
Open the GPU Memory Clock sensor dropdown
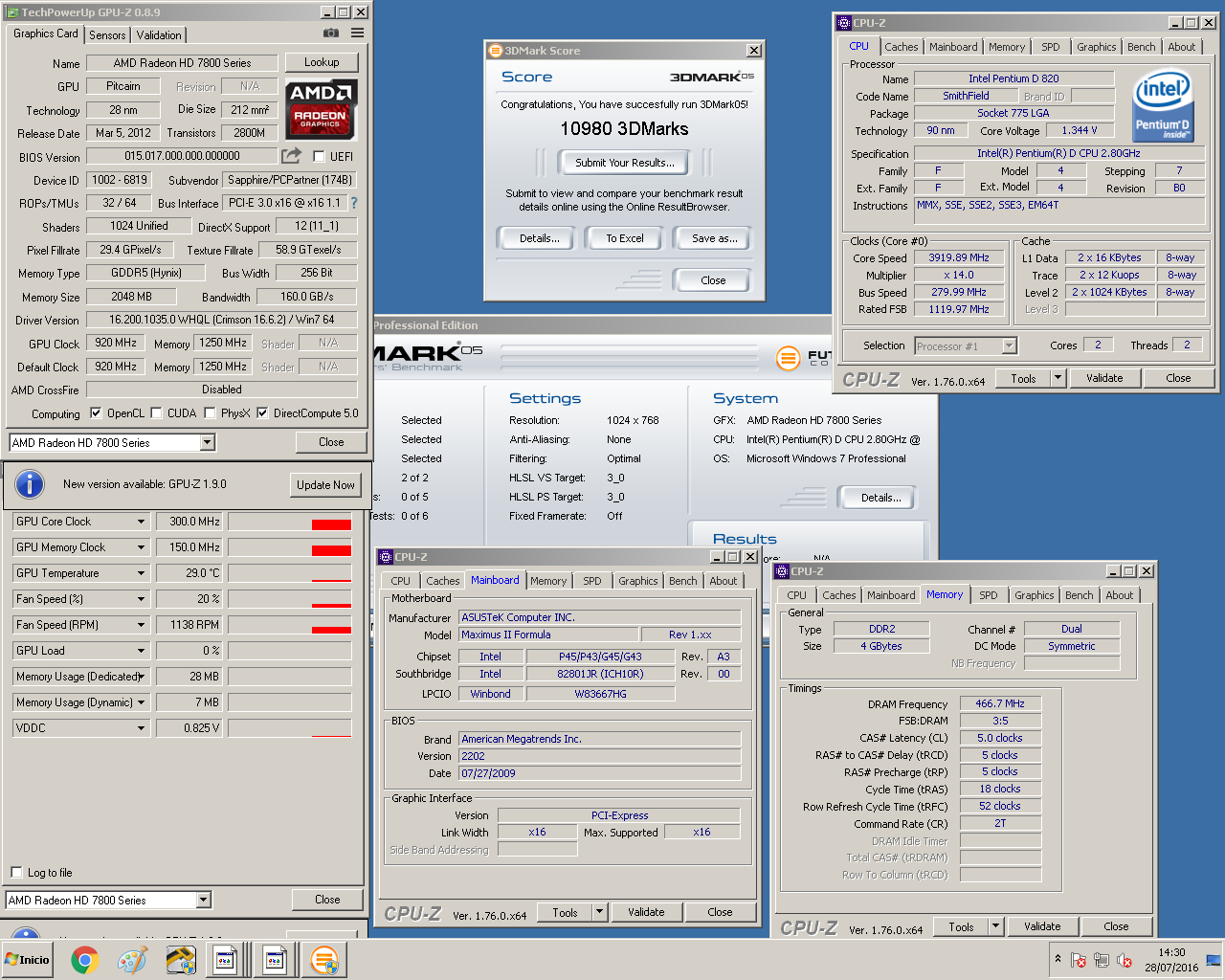(141, 547)
